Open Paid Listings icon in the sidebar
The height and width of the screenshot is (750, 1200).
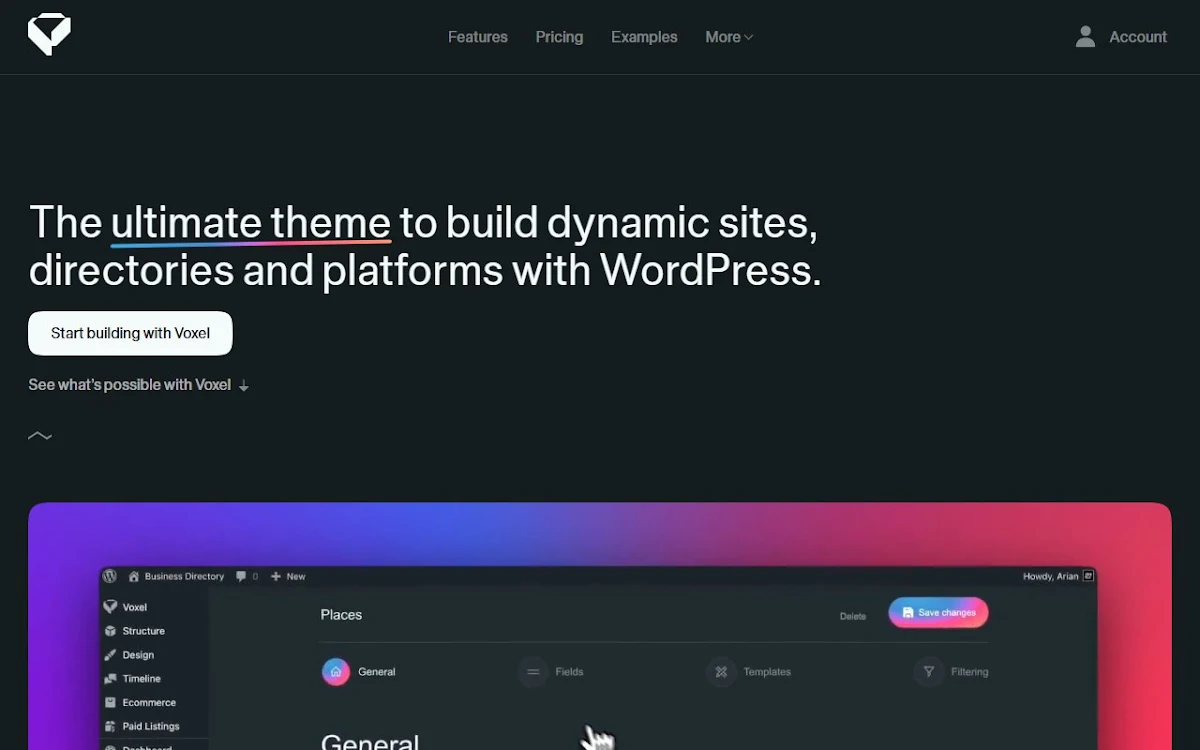click(x=110, y=727)
